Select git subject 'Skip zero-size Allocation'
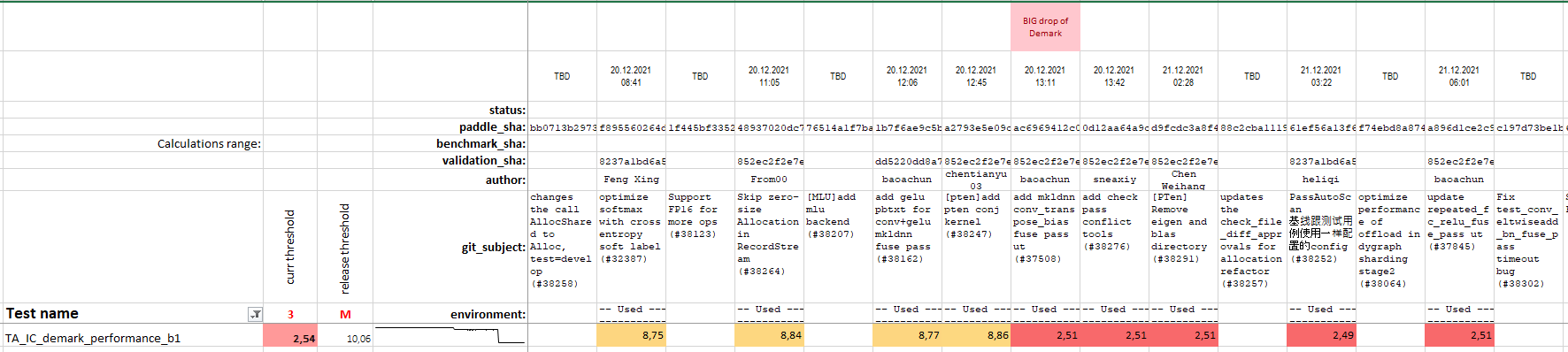Viewport: 1568px width, 352px height. (x=769, y=247)
